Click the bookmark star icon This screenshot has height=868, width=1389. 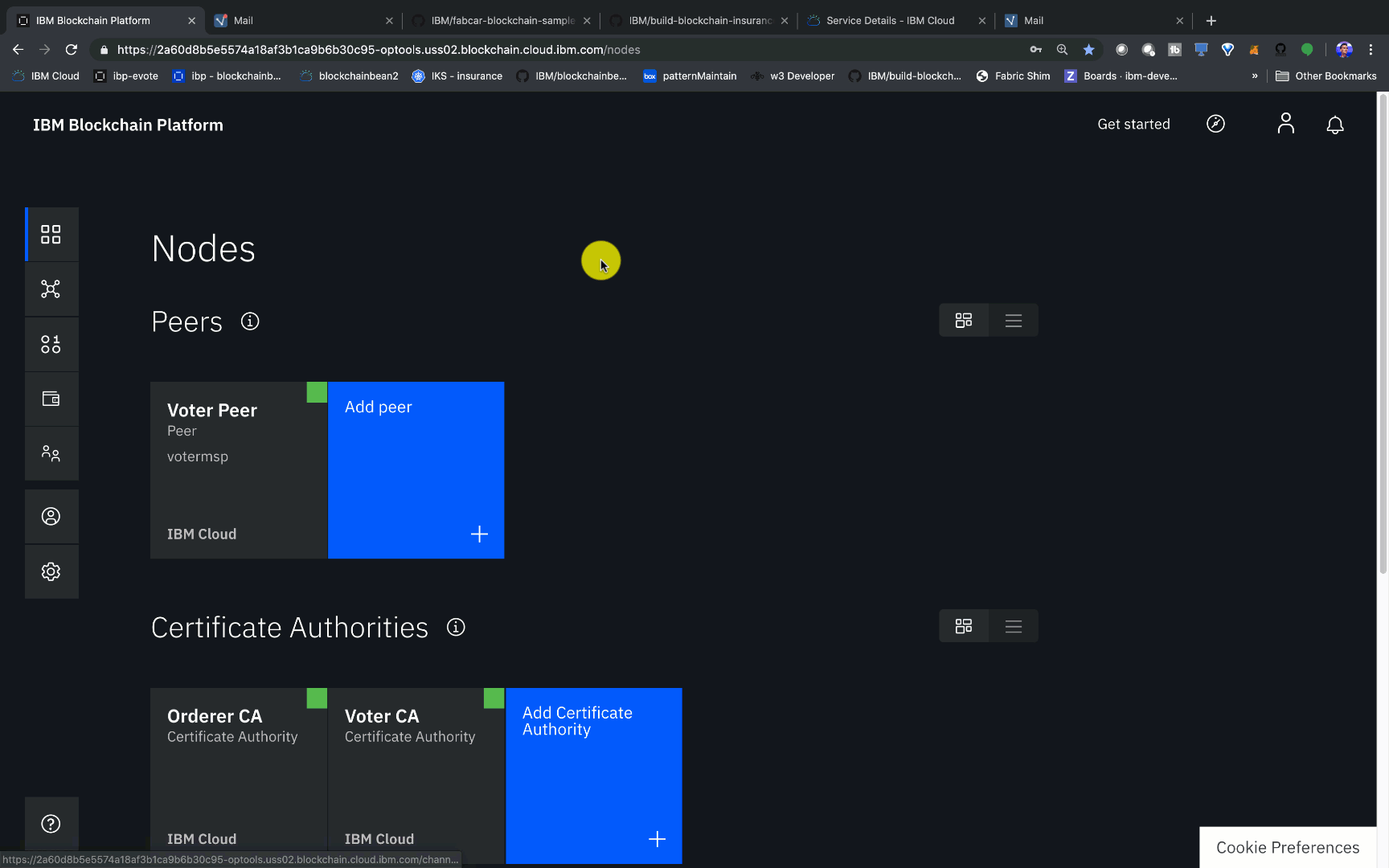point(1088,49)
